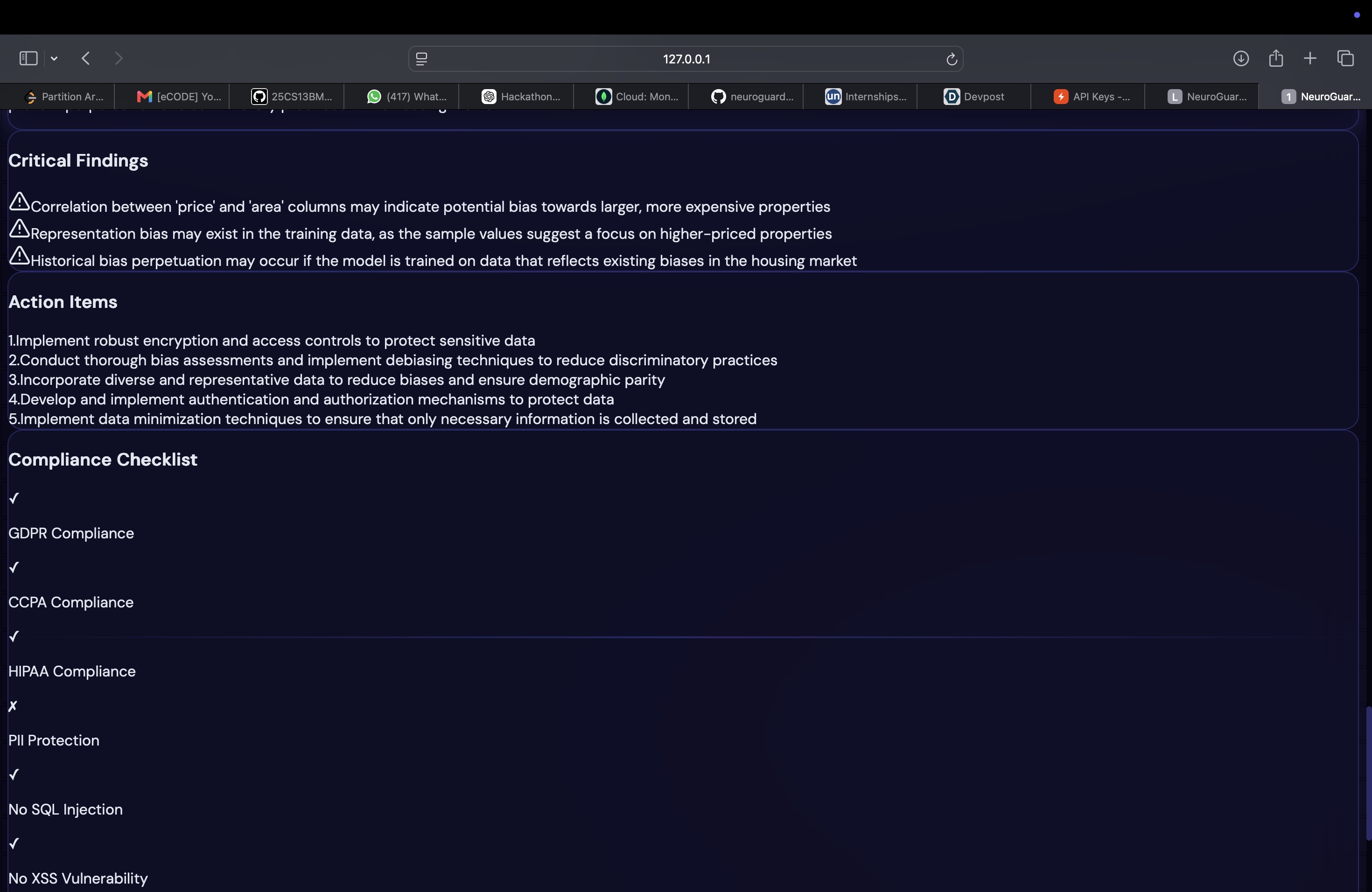Click the check mark above GDPR Compliance
The width and height of the screenshot is (1372, 892).
pyautogui.click(x=14, y=498)
